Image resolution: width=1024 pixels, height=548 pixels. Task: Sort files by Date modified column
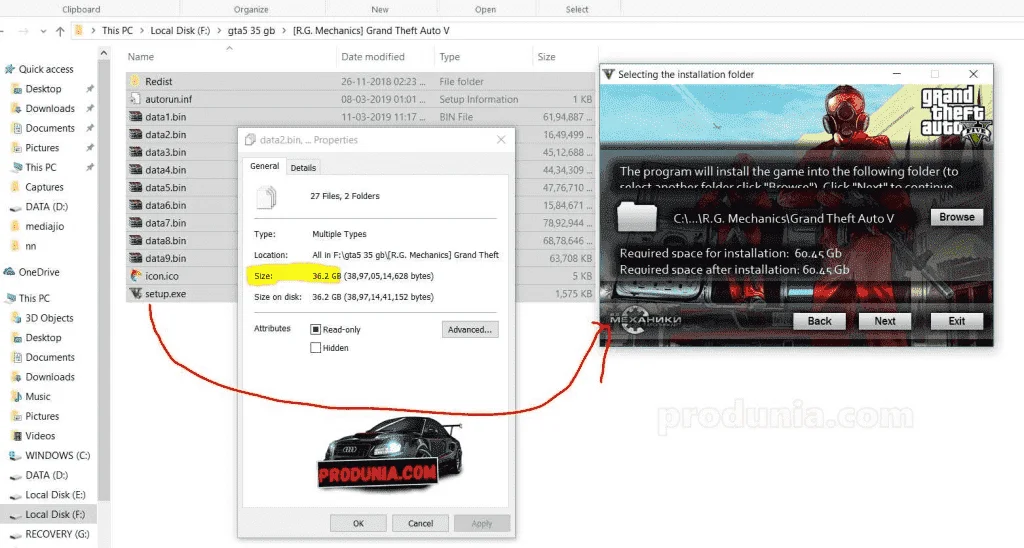[x=373, y=57]
